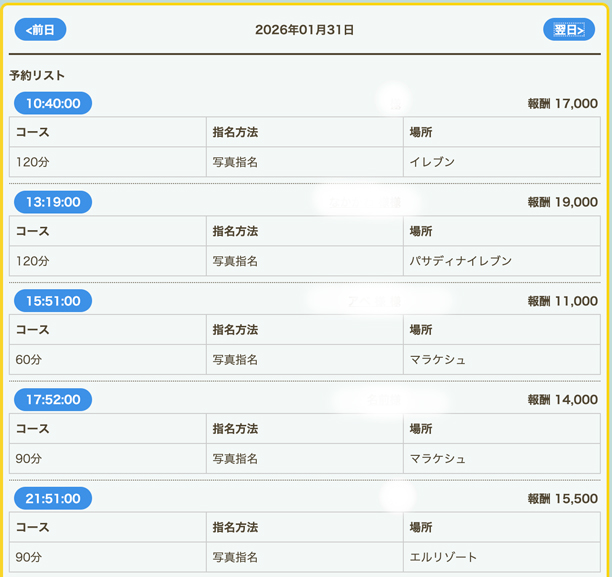This screenshot has height=577, width=612.
Task: Select the 報酬 15,500 amount
Action: [562, 498]
